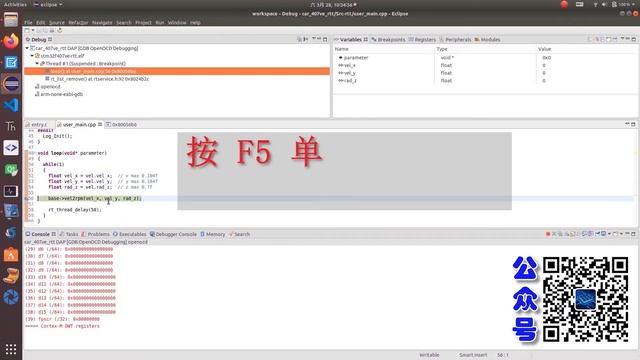Select the rt_list_remove() stack frame

tap(100, 79)
